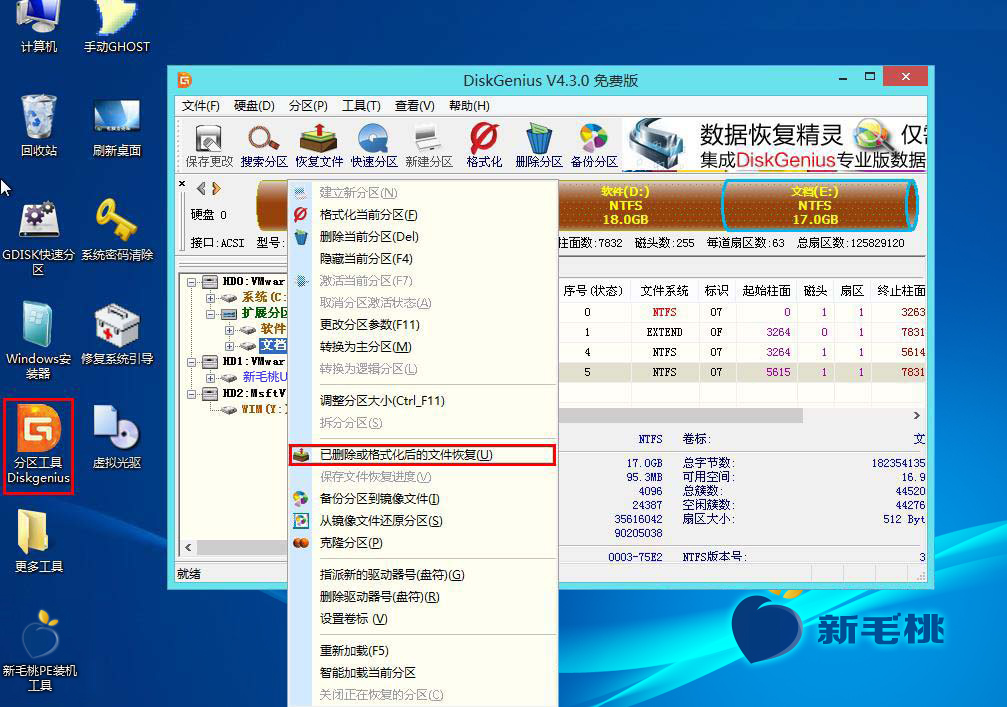Choose 隐藏当前分区(F4) in context menu
1007x707 pixels.
(x=422, y=259)
